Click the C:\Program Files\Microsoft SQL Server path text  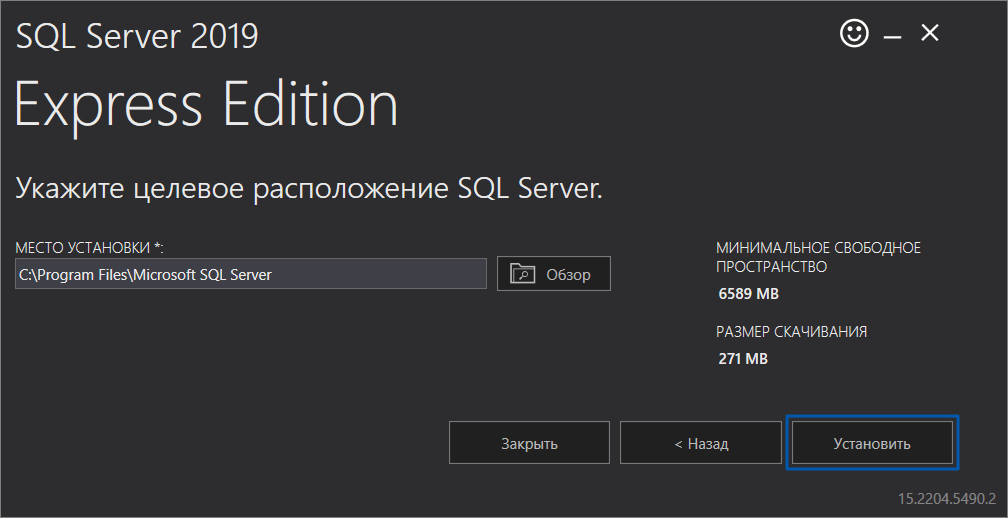145,274
